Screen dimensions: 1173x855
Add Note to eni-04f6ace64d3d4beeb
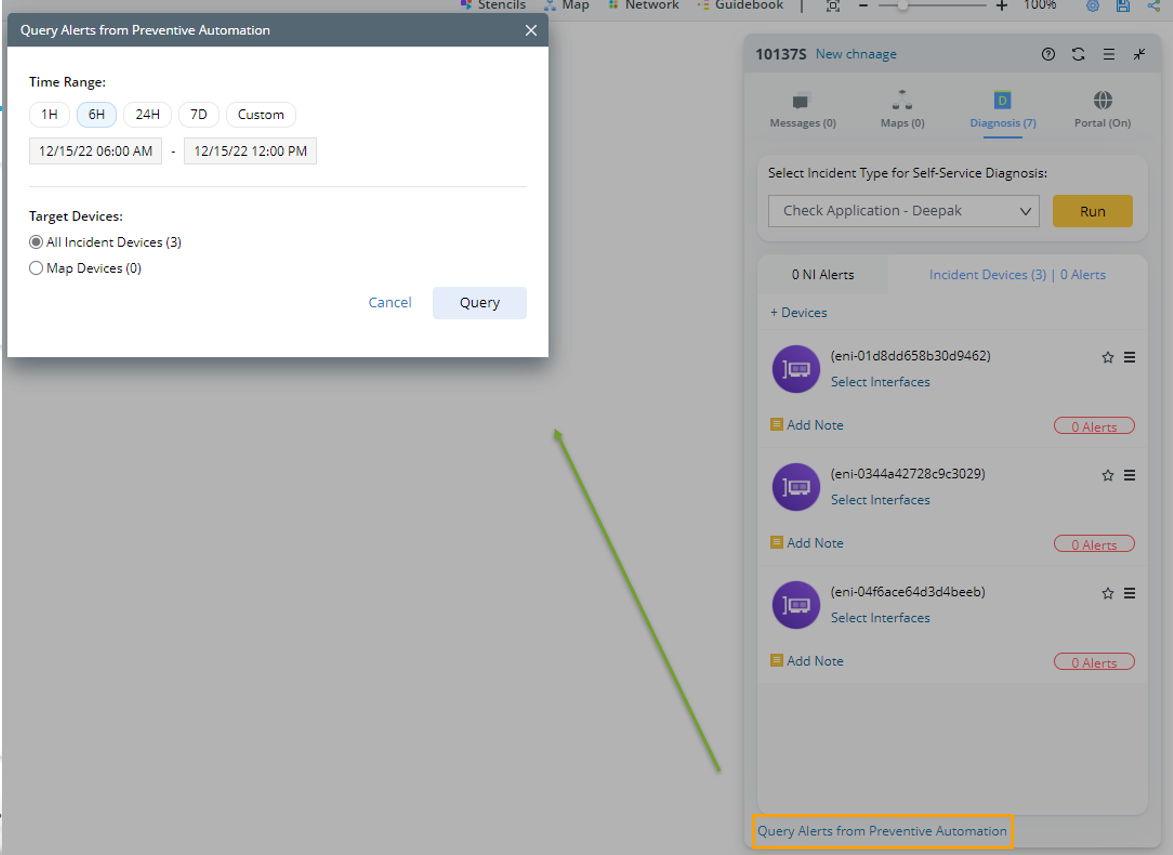point(807,661)
